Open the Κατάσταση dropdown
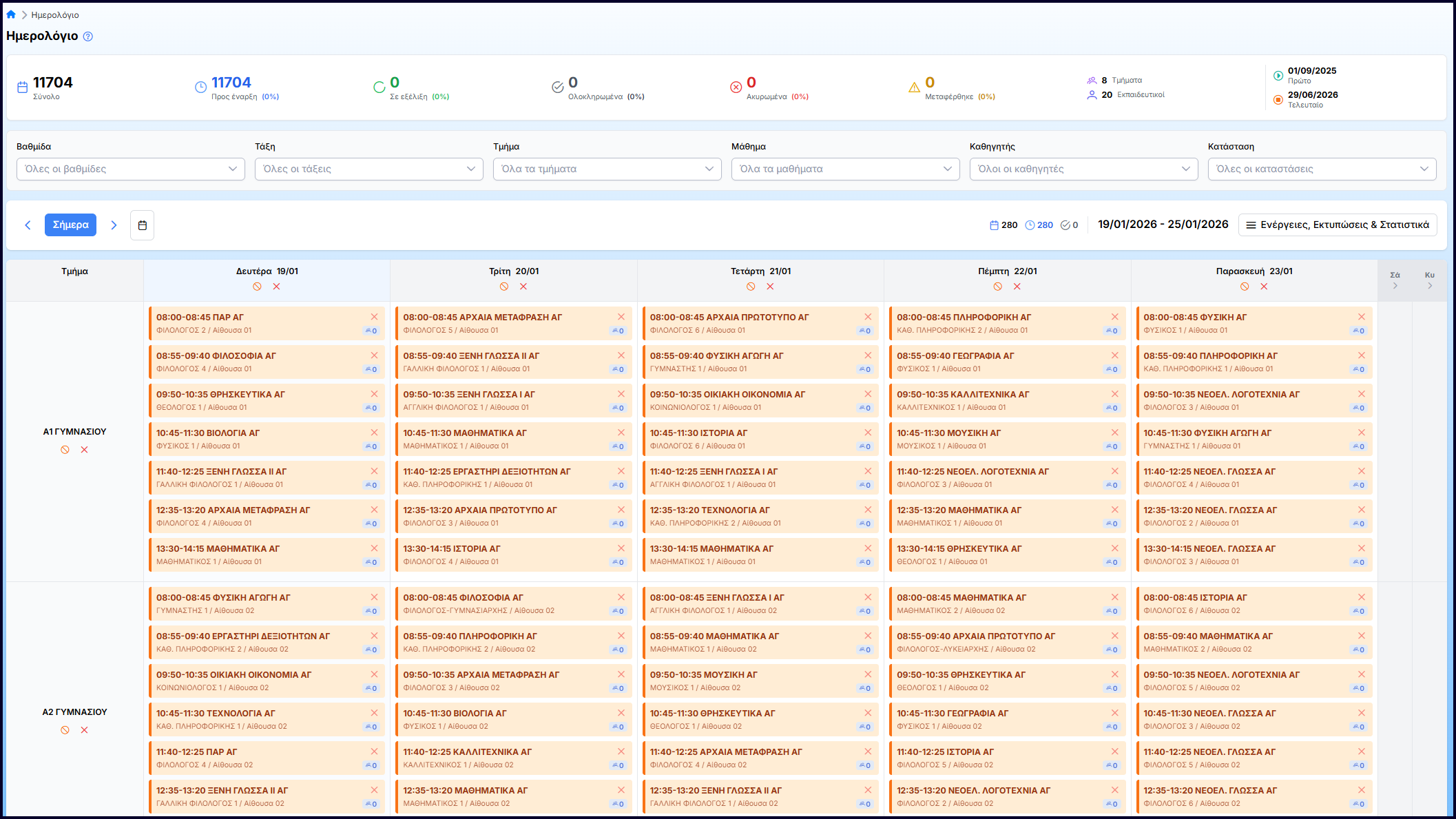 (x=1322, y=169)
